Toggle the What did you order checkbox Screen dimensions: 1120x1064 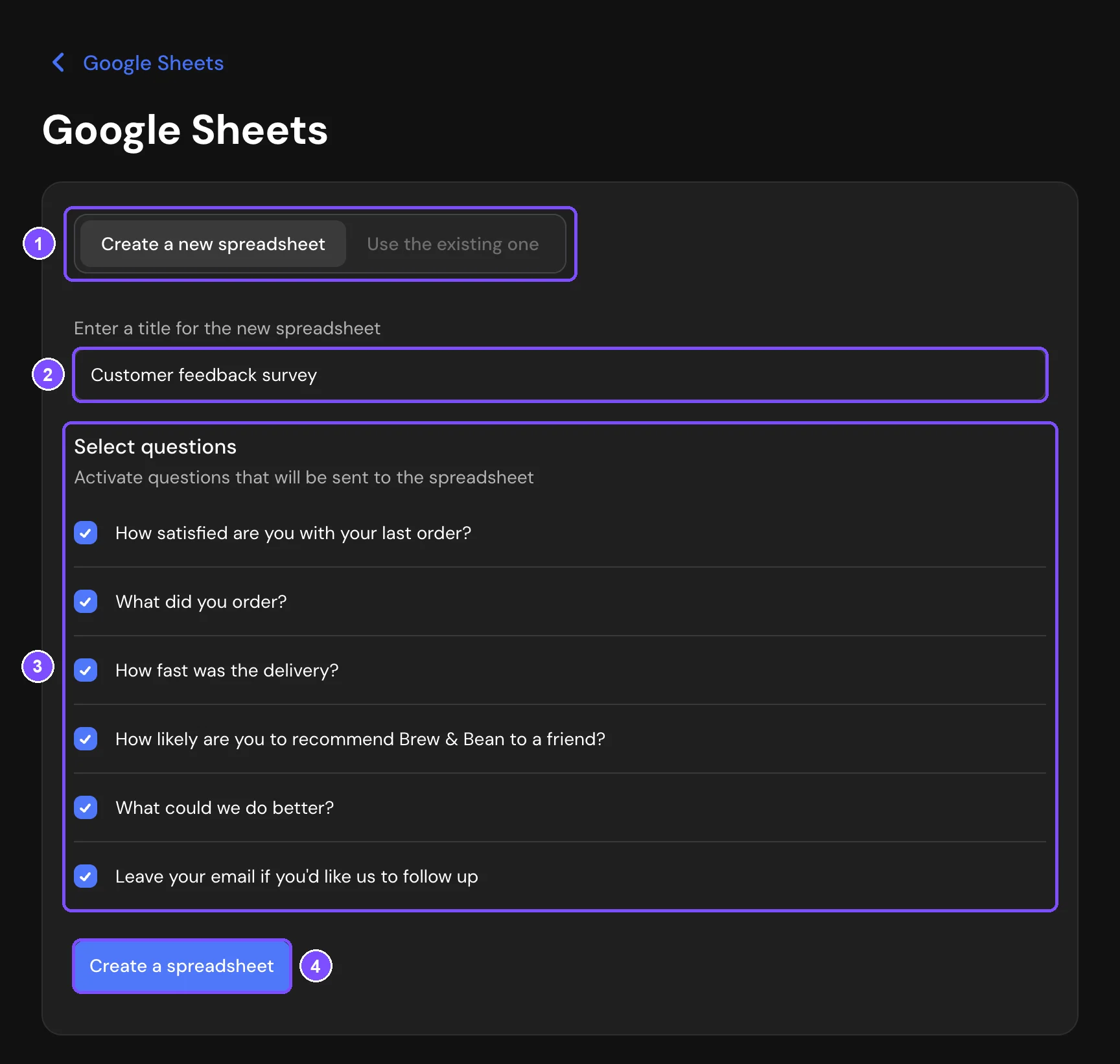point(86,601)
